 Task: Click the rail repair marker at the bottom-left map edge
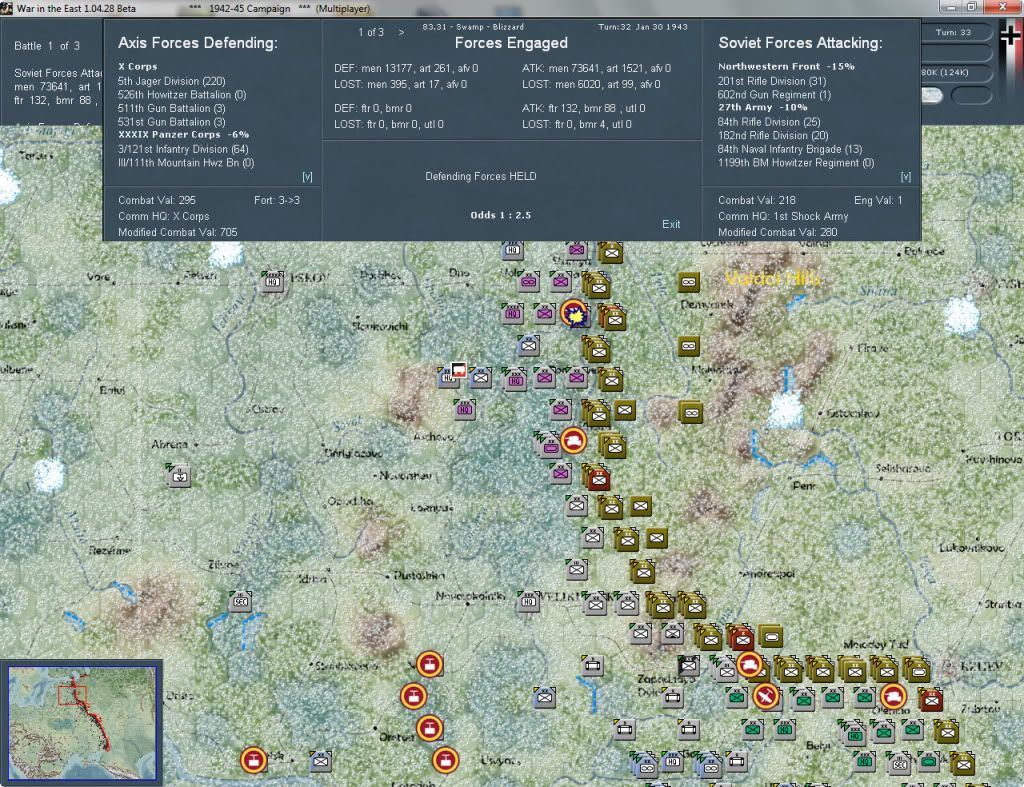253,760
